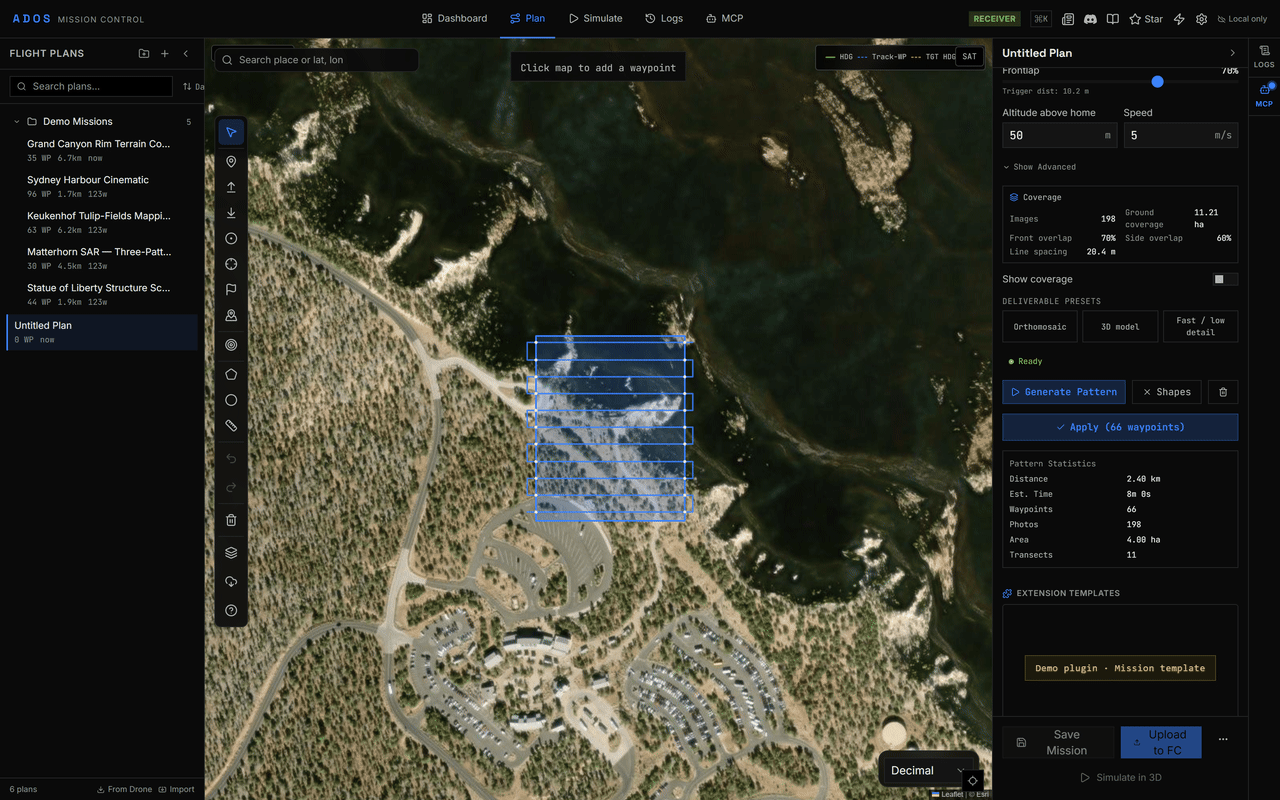Select the 3D model deliverable preset
The height and width of the screenshot is (800, 1280).
click(x=1120, y=326)
